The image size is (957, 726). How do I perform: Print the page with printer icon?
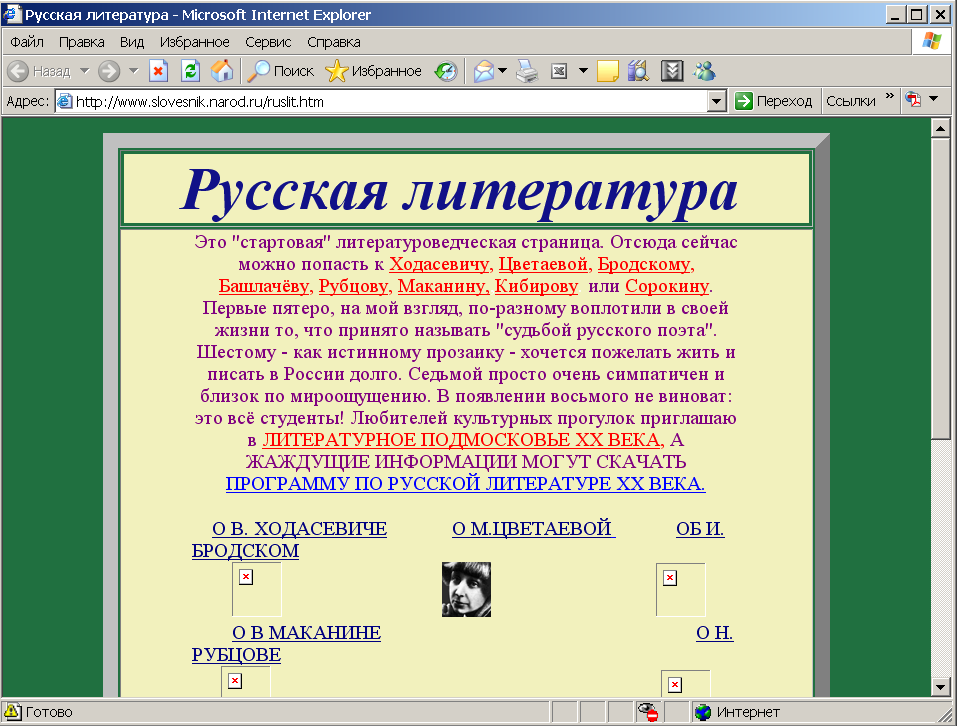click(527, 71)
